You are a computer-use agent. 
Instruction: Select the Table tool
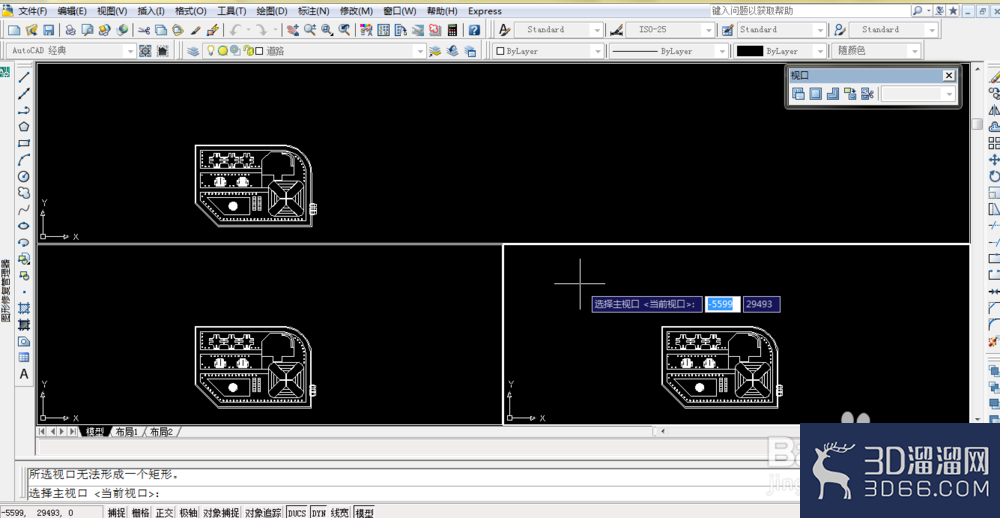pos(24,357)
